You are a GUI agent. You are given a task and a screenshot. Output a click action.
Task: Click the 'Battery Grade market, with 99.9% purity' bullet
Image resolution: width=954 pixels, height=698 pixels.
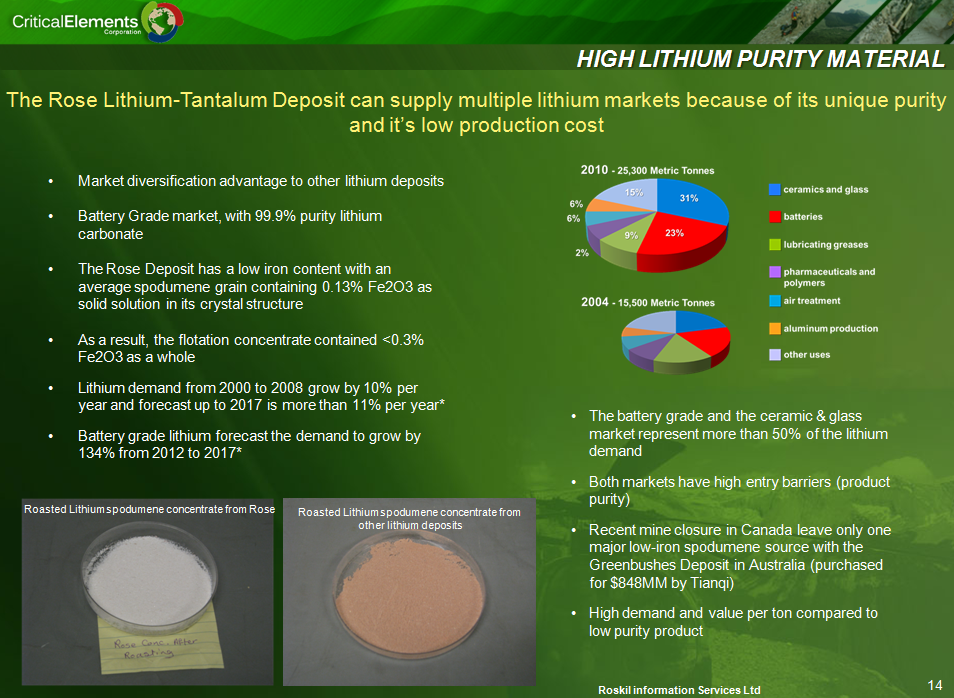pyautogui.click(x=230, y=225)
